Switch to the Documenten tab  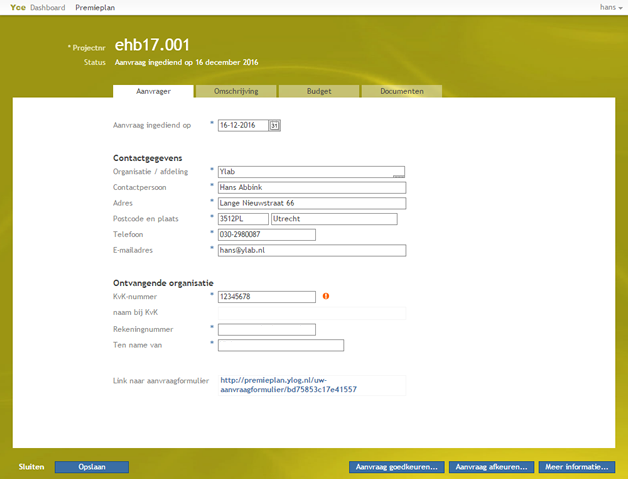(402, 91)
